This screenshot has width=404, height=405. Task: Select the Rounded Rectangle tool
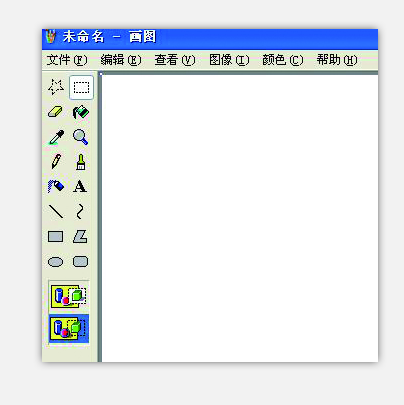(x=80, y=262)
